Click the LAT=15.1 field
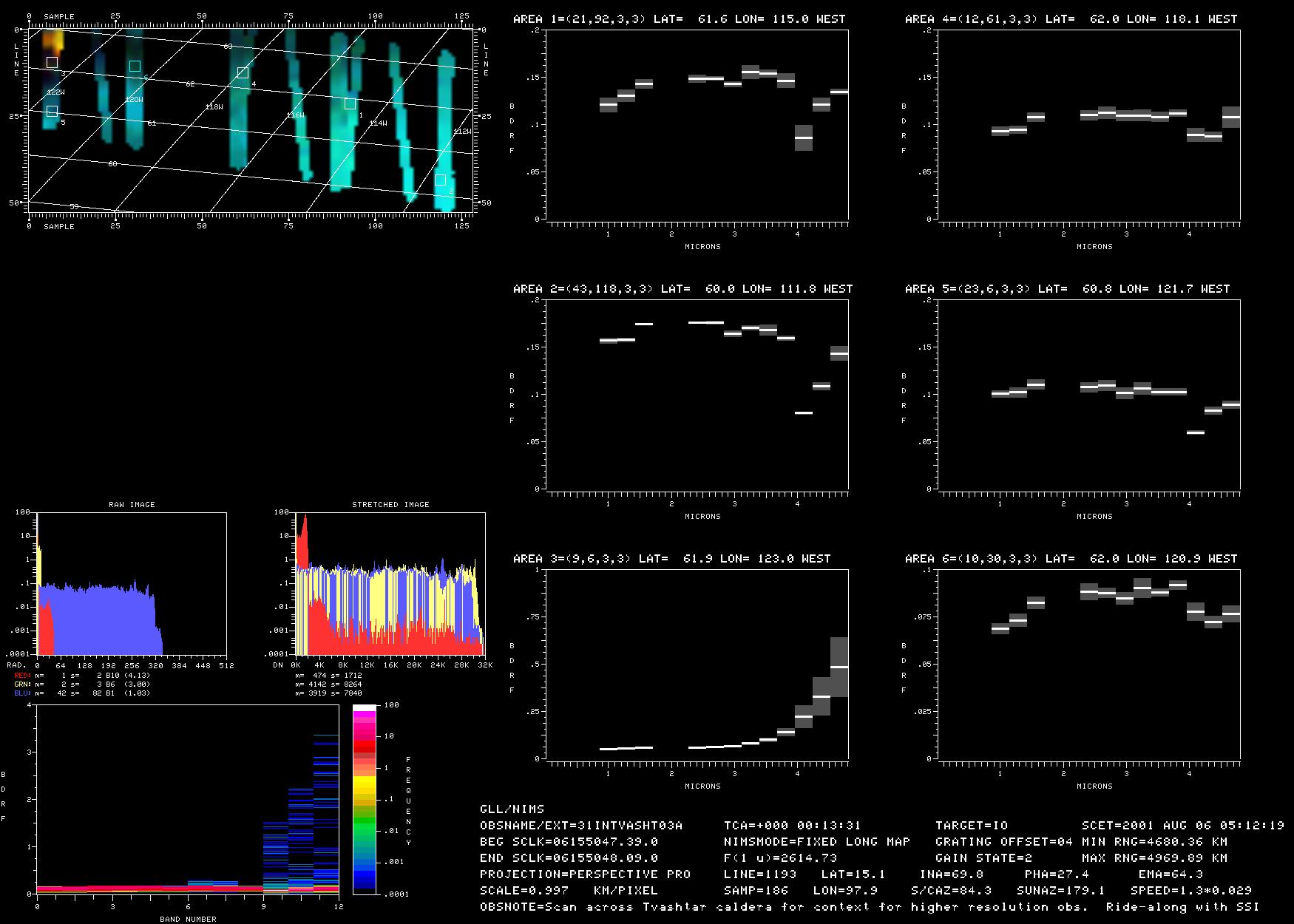 [853, 874]
